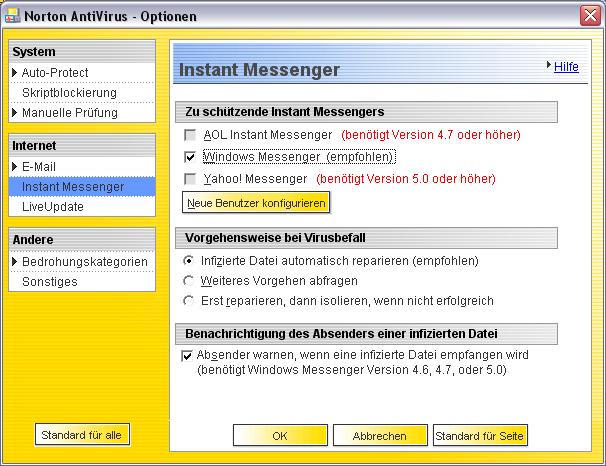Click the Norton AntiVirus title bar icon
This screenshot has width=606, height=466.
point(12,15)
